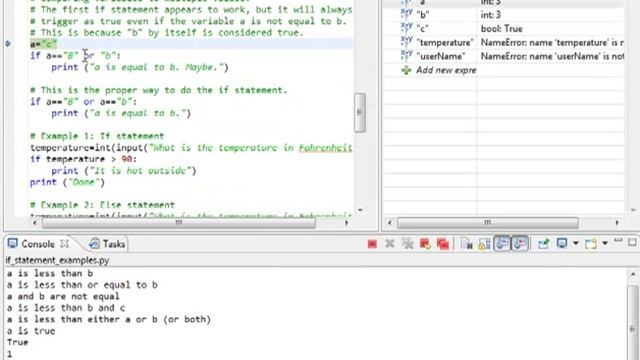Minimize the Console panel view
This screenshot has width=640, height=360.
click(618, 241)
